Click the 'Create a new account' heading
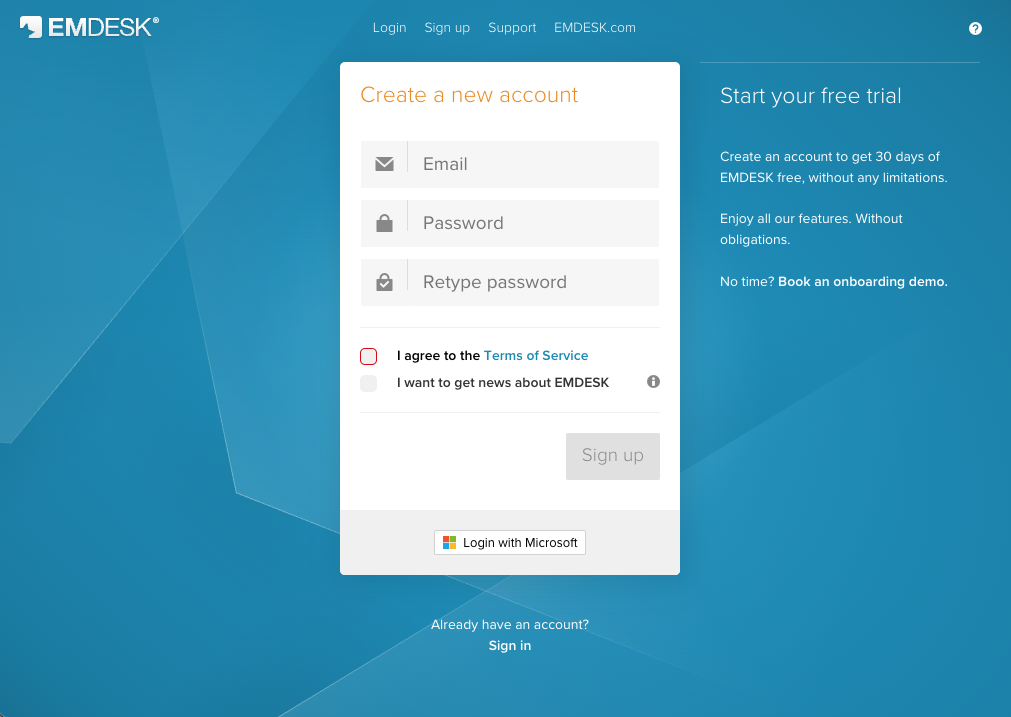Screen dimensions: 1011x717 469,95
